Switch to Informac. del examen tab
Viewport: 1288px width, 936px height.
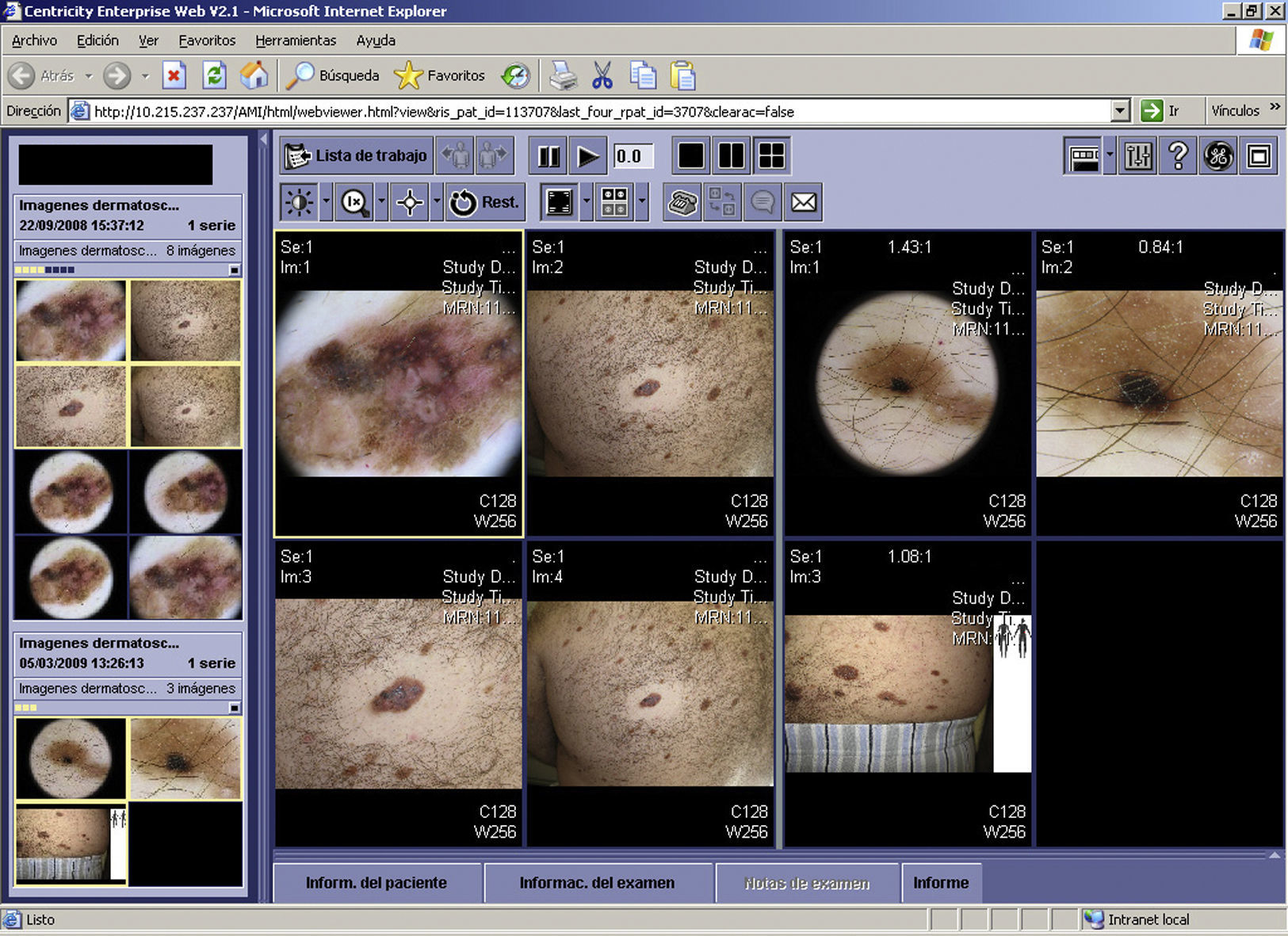[x=597, y=883]
